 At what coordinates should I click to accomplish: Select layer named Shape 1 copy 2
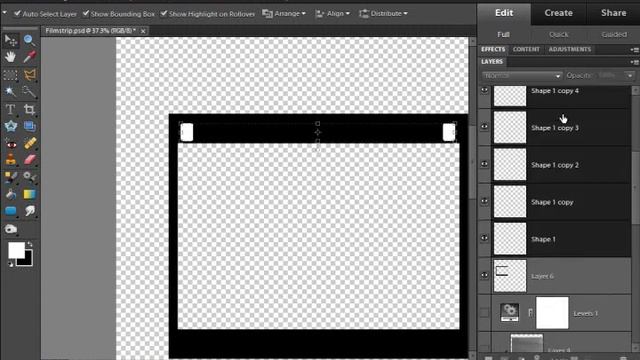click(554, 165)
